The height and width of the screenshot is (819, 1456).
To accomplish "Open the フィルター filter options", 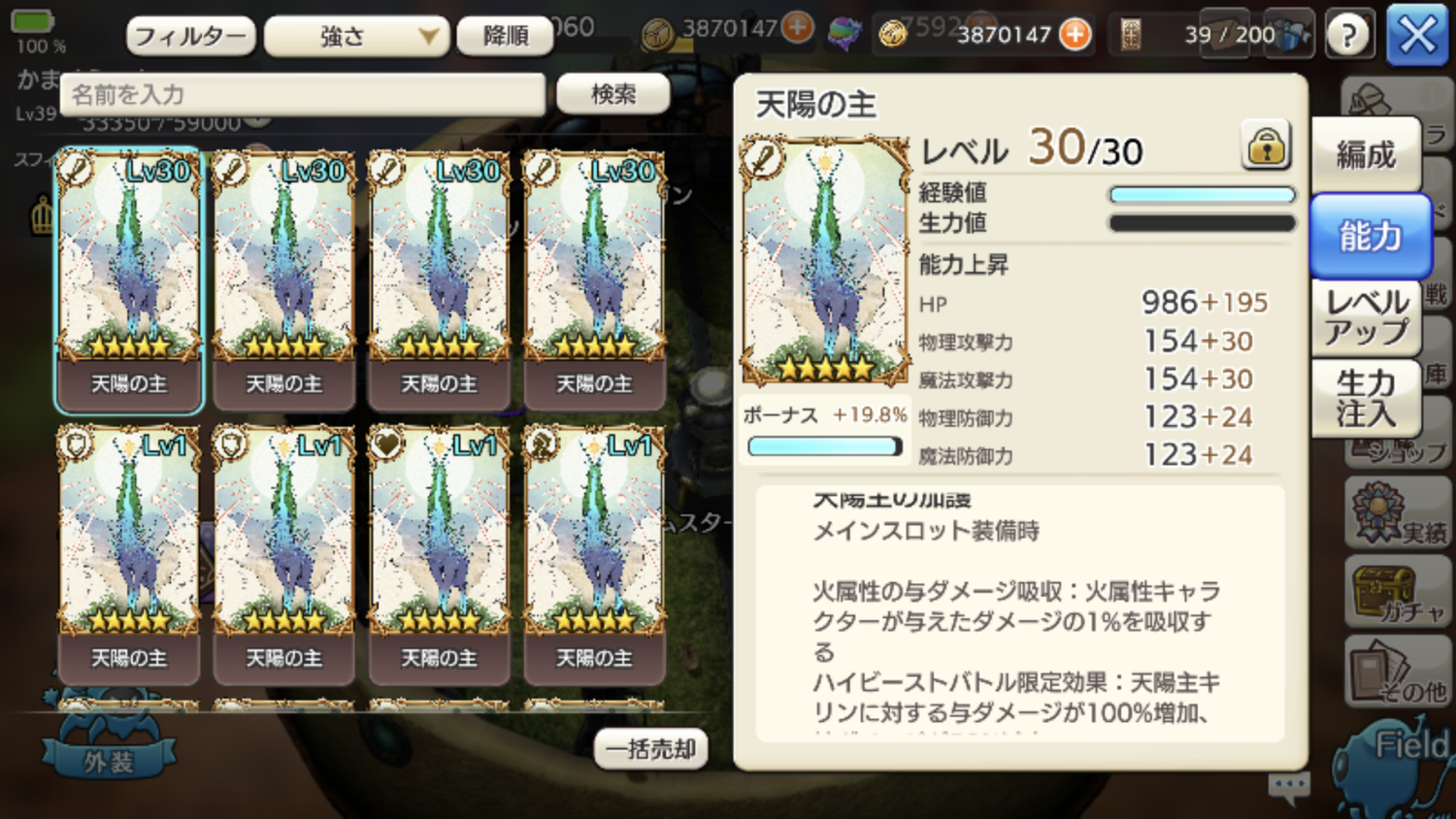I will click(191, 36).
